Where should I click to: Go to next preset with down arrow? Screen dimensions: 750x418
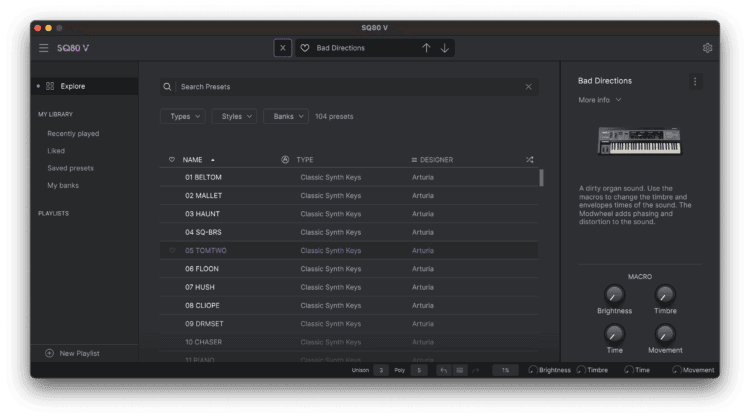click(445, 48)
